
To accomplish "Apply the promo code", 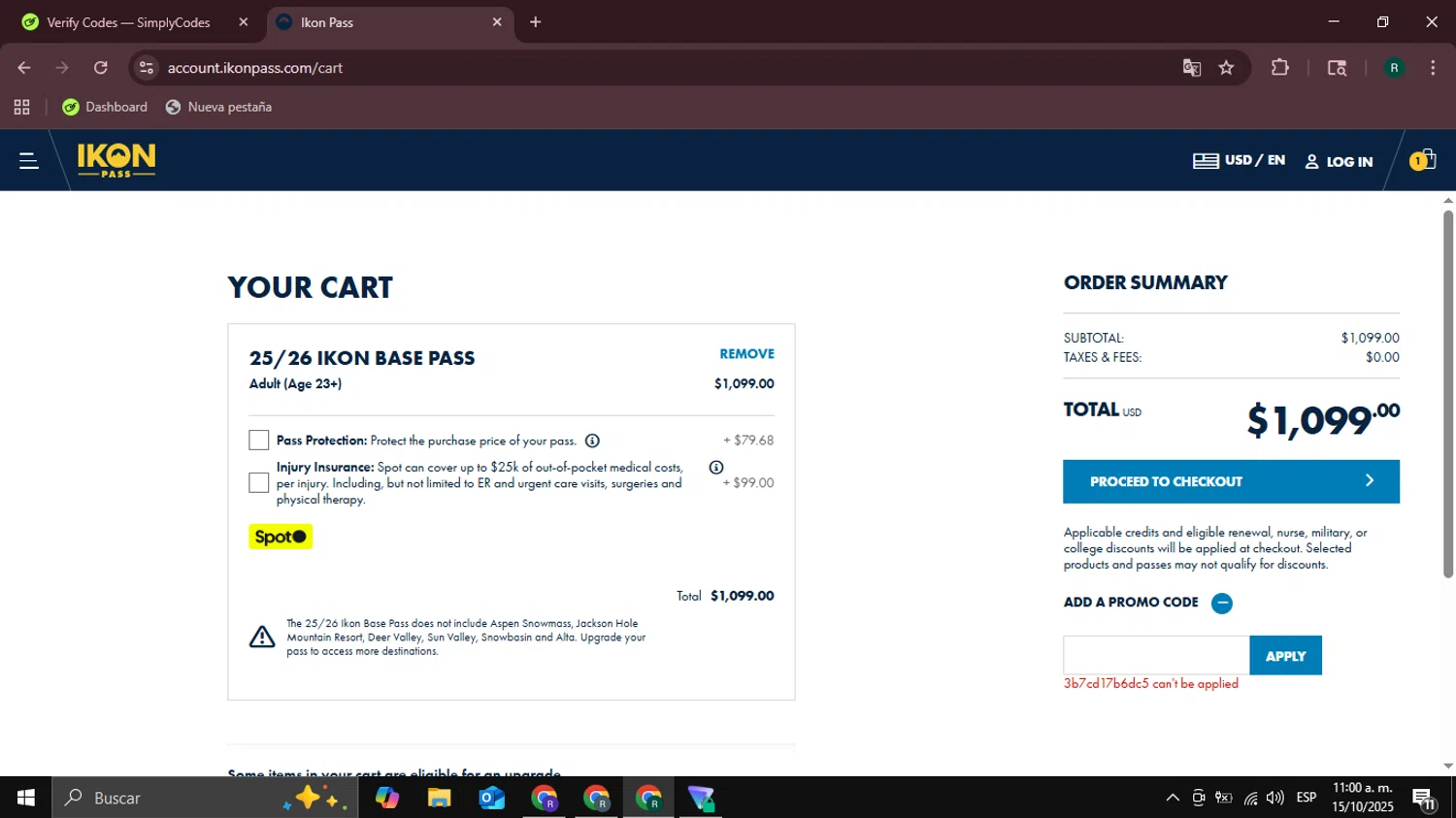I will point(1285,656).
